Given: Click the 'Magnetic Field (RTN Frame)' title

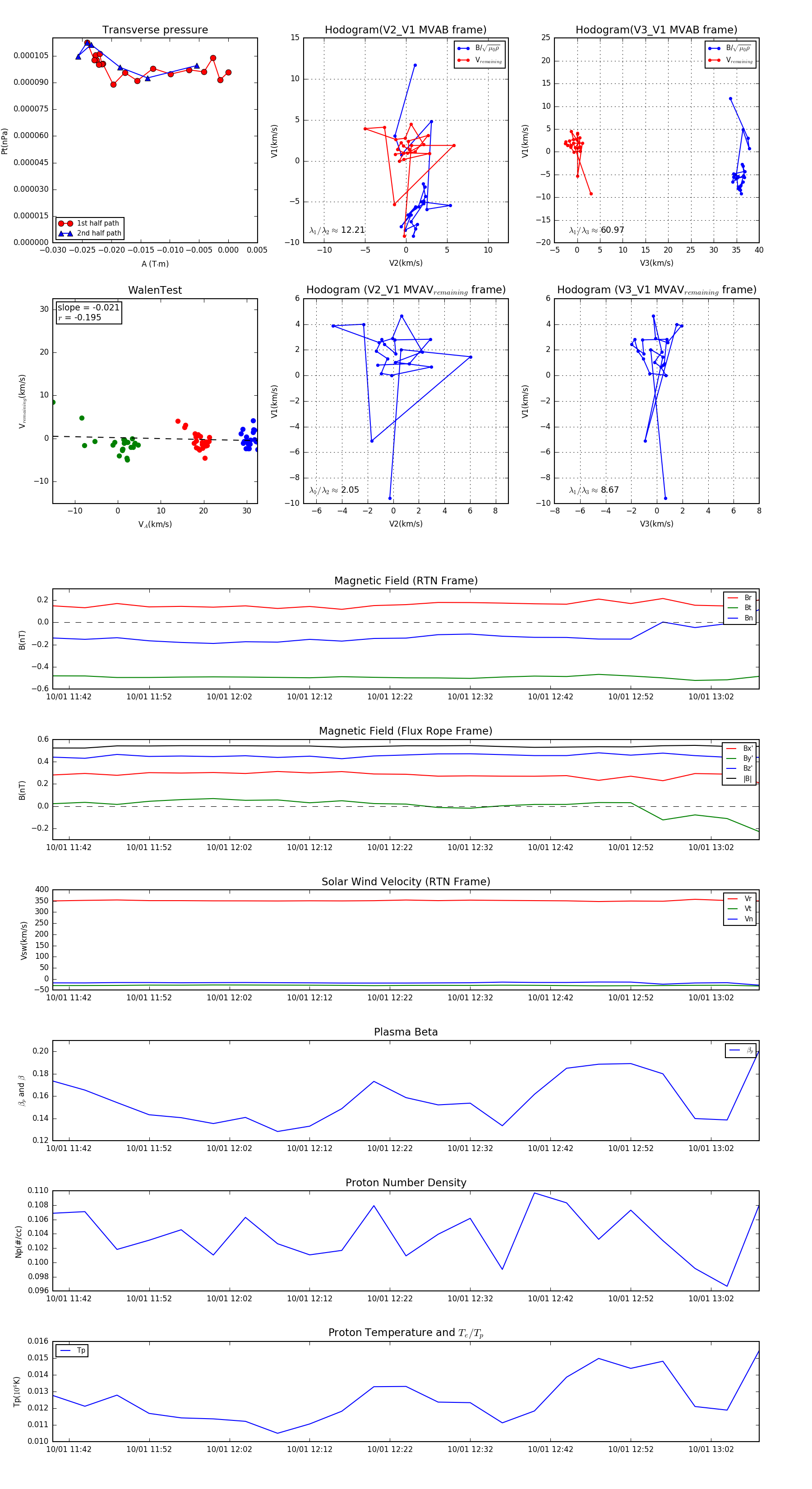Looking at the screenshot, I should tap(406, 581).
